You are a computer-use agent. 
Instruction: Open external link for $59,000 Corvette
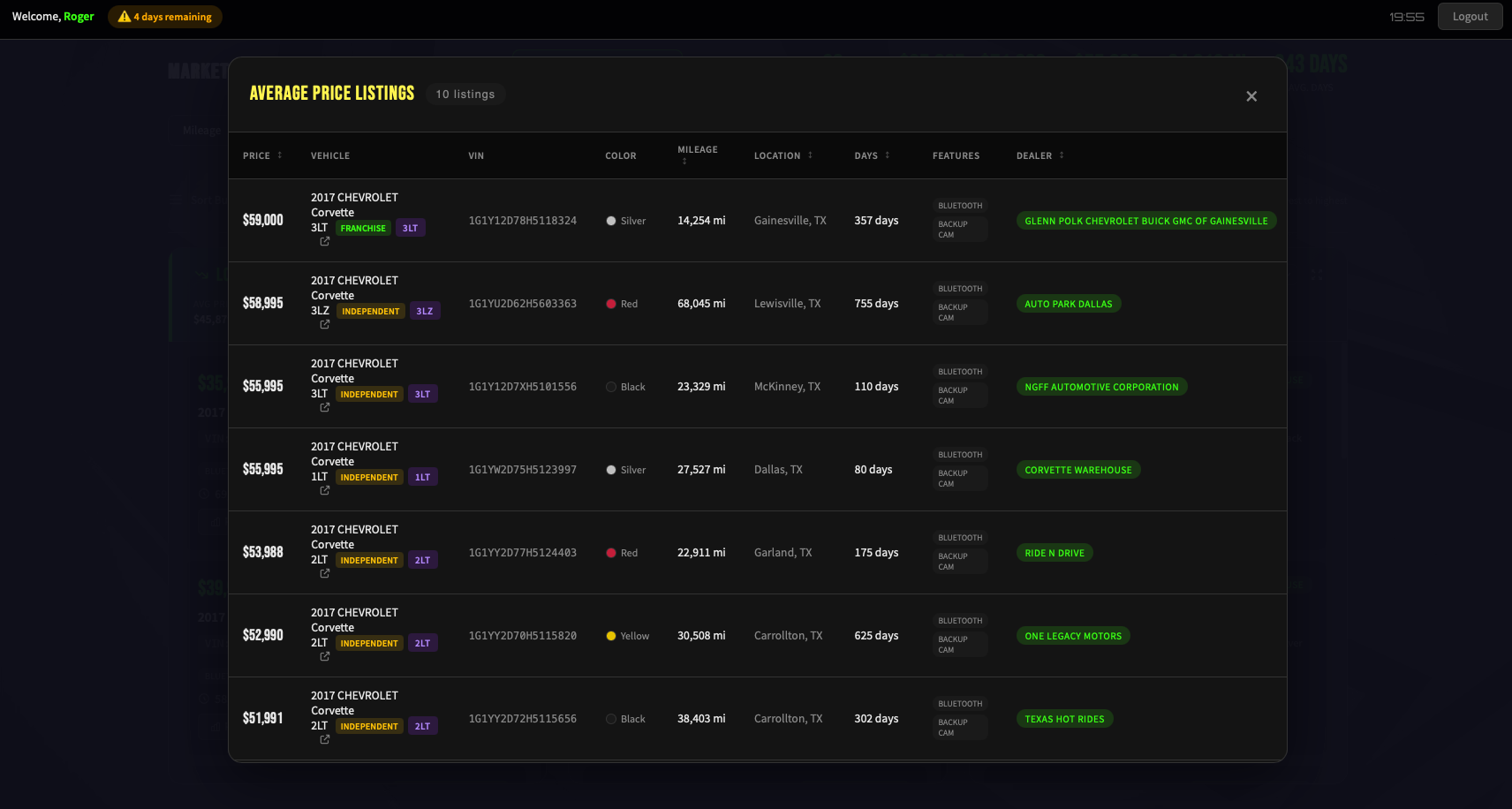click(325, 242)
